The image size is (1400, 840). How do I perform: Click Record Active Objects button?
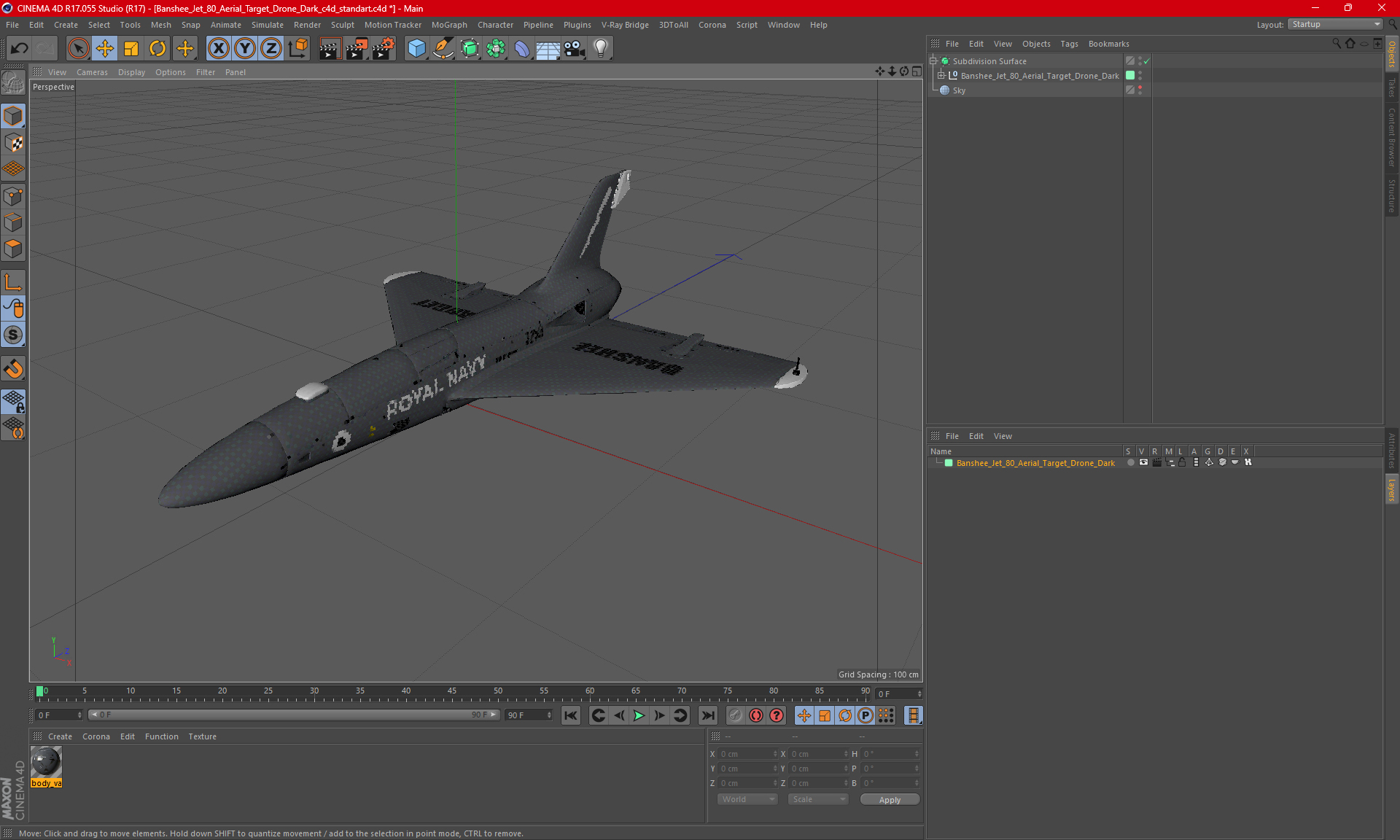click(x=736, y=715)
